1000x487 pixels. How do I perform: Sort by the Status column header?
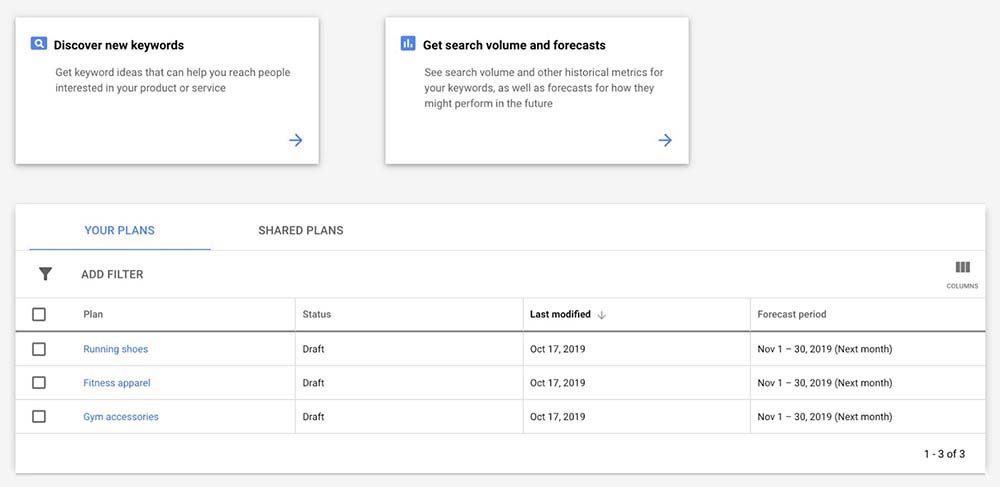[x=317, y=314]
